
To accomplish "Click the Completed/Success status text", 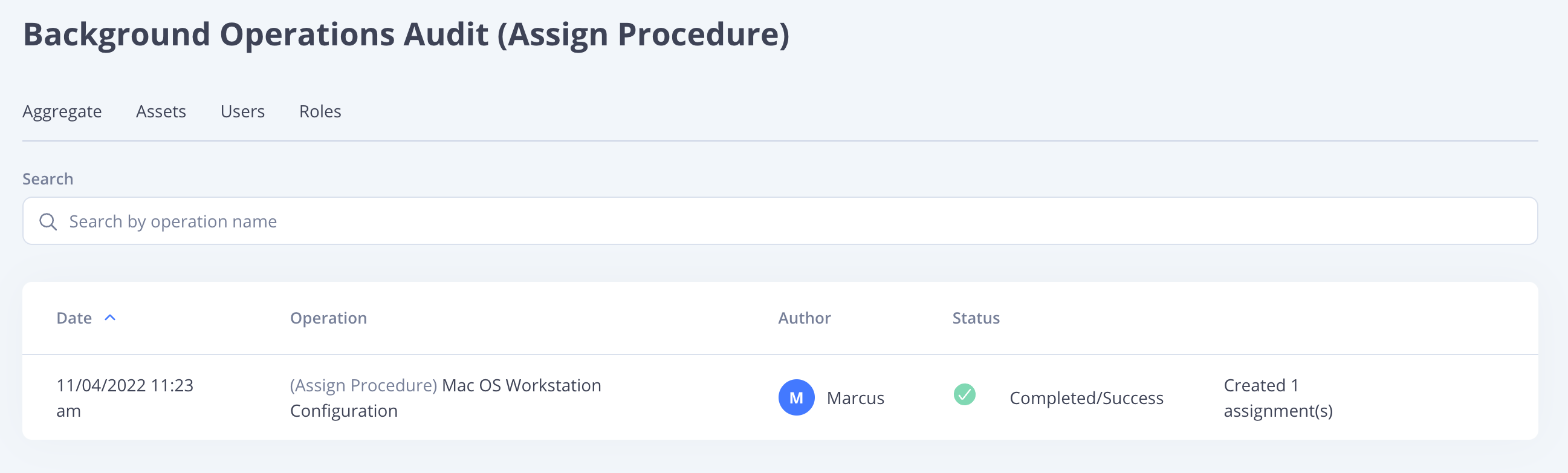I will coord(1086,398).
